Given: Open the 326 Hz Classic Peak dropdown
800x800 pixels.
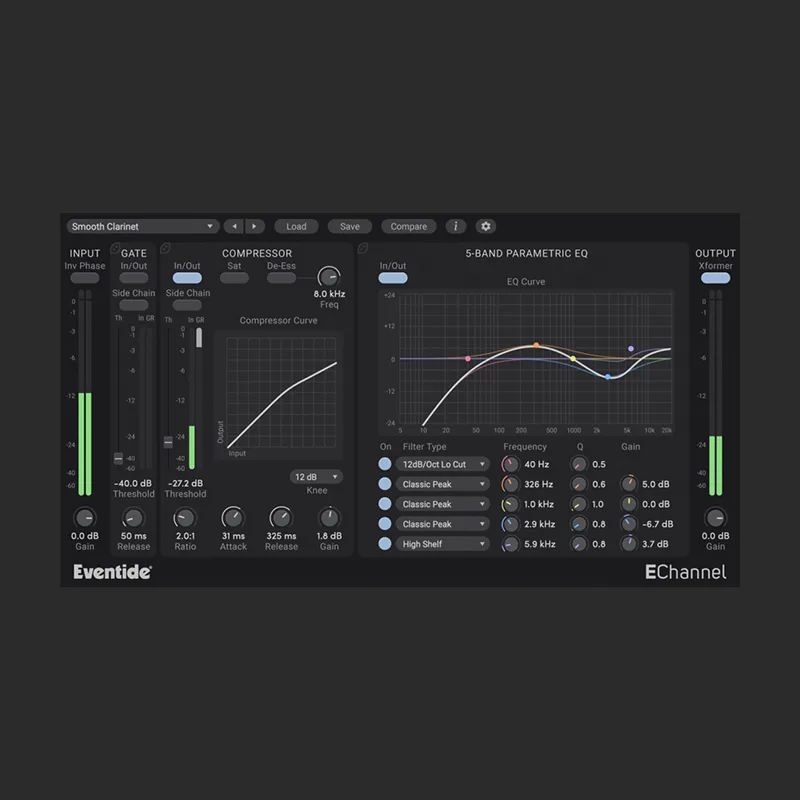Looking at the screenshot, I should pyautogui.click(x=442, y=484).
